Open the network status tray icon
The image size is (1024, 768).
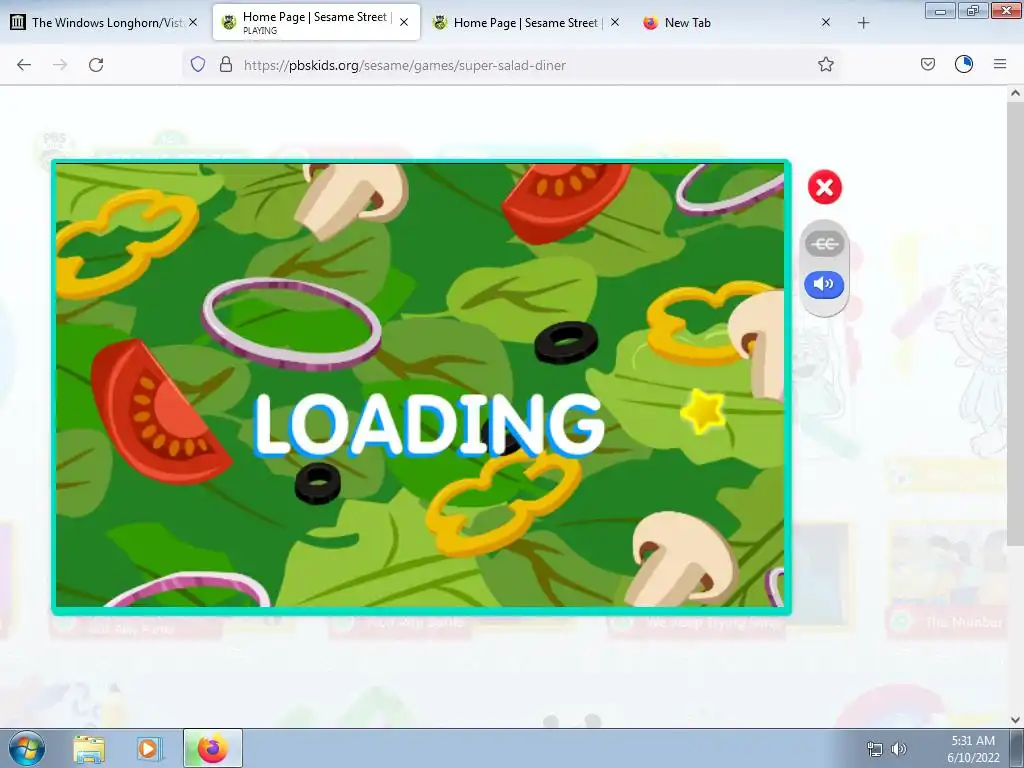874,749
